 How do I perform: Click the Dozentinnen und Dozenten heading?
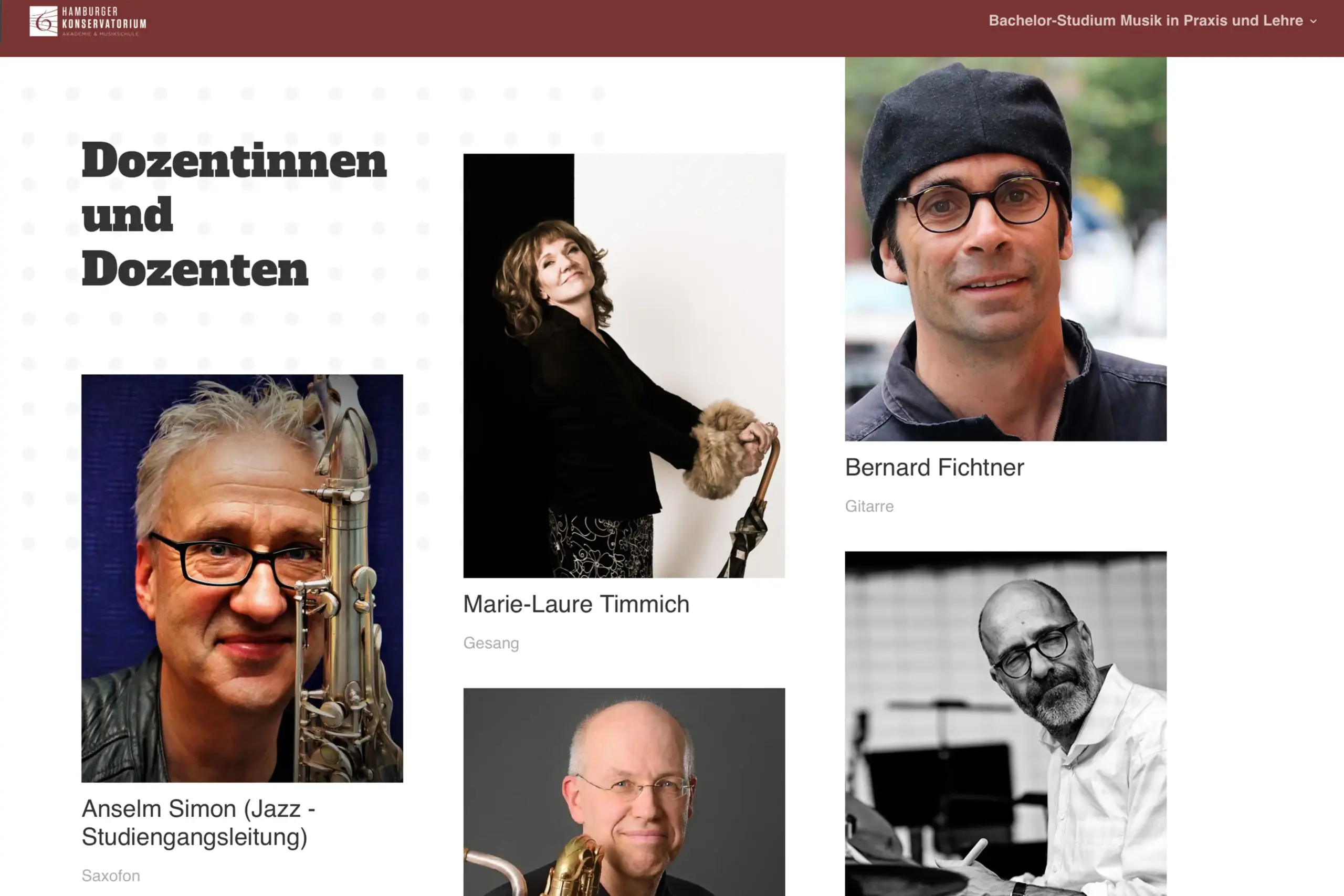coord(234,214)
